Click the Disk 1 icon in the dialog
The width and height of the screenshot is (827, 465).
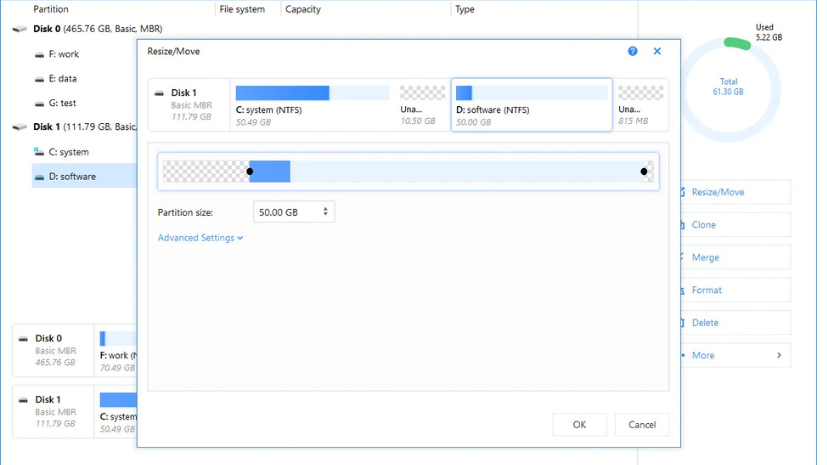click(x=160, y=94)
